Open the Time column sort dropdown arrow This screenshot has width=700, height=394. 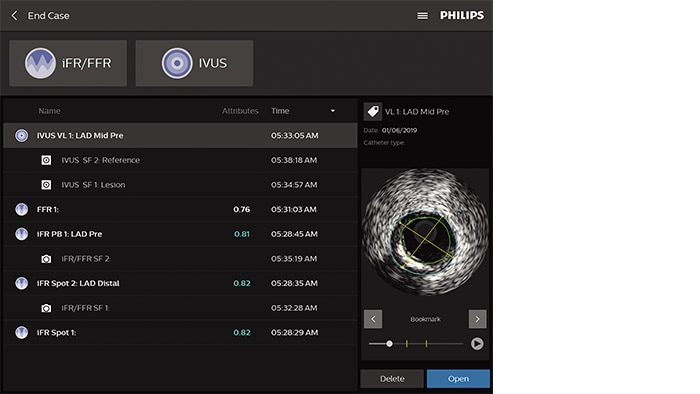tap(333, 111)
